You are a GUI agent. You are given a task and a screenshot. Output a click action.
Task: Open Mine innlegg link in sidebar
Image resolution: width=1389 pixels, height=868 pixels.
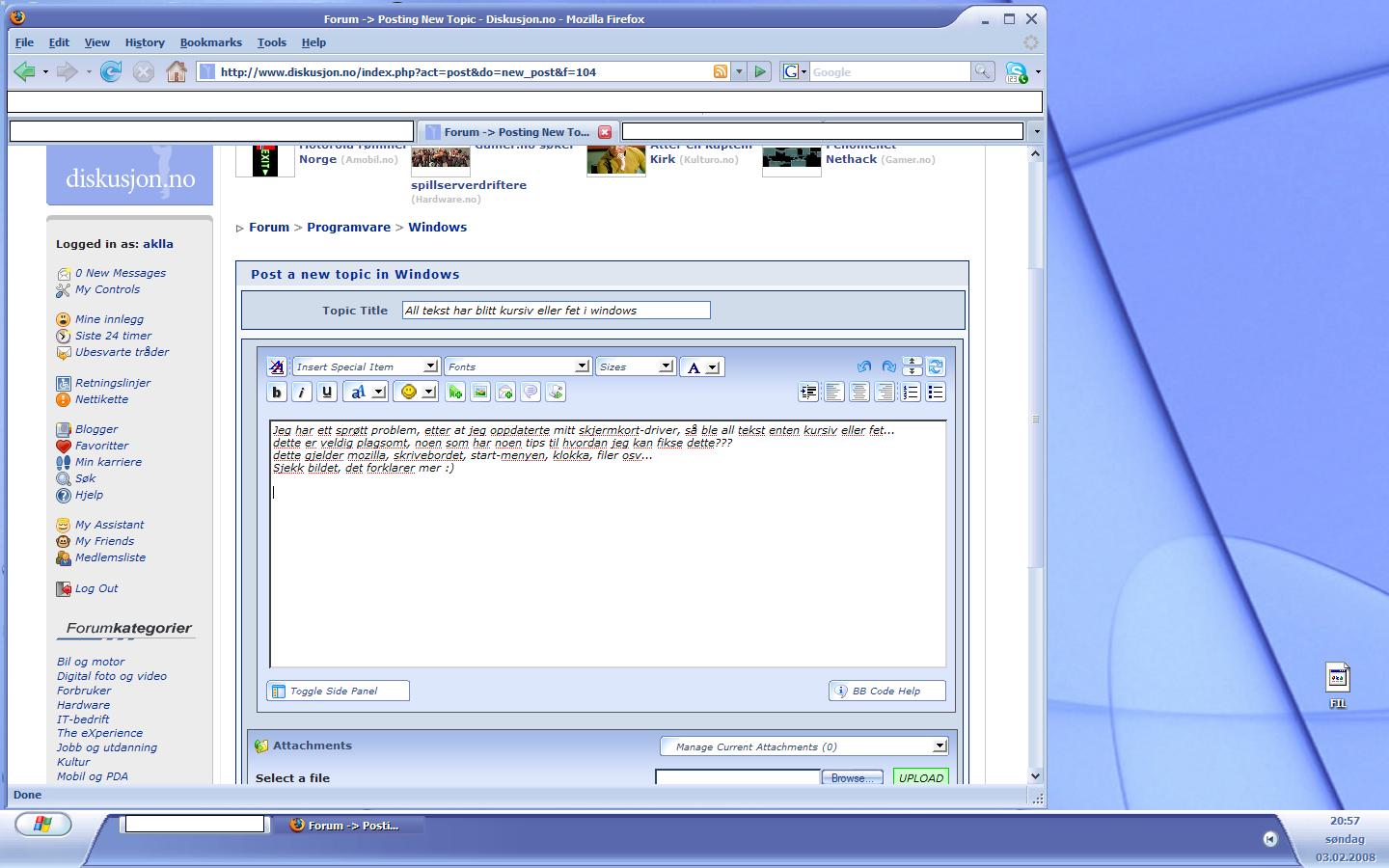tap(109, 319)
